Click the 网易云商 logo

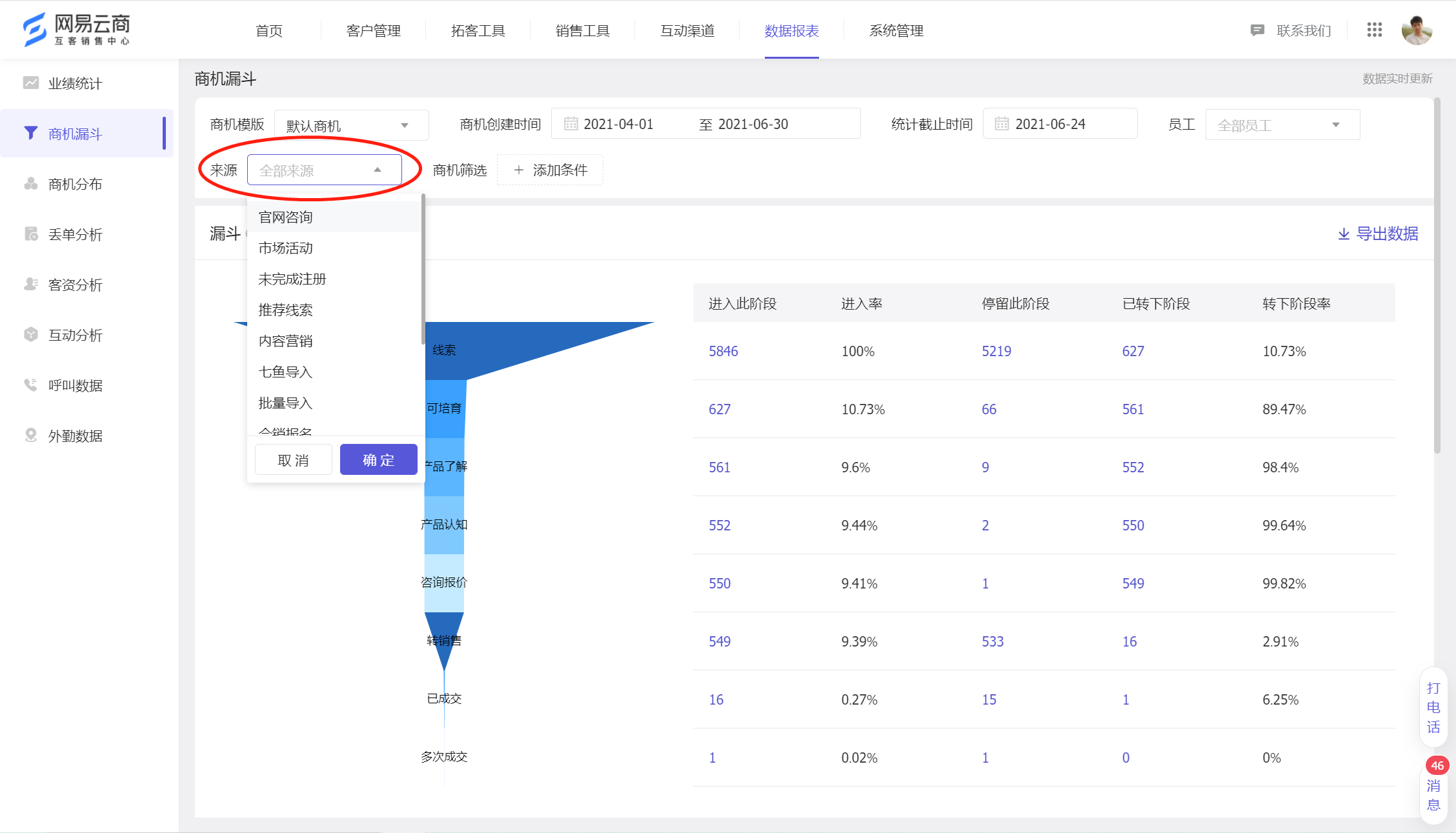[76, 30]
